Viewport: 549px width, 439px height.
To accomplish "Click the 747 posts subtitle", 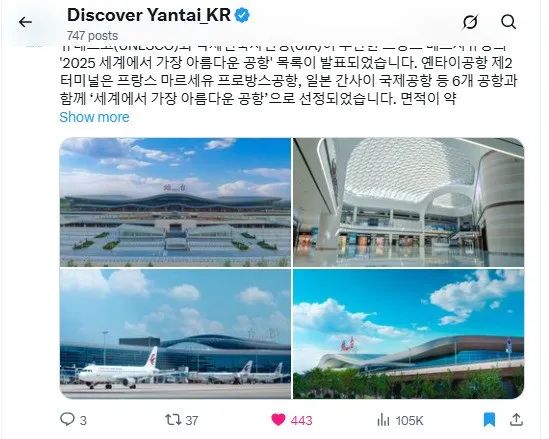I will point(92,36).
